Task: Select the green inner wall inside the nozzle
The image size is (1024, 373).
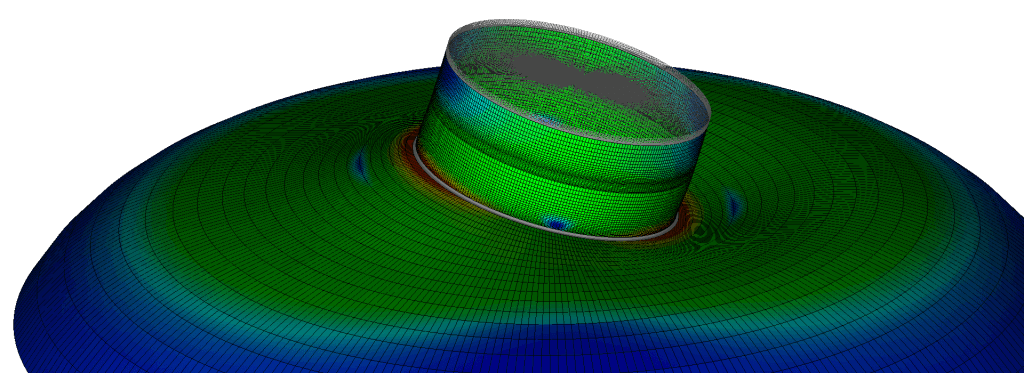Action: (x=588, y=118)
